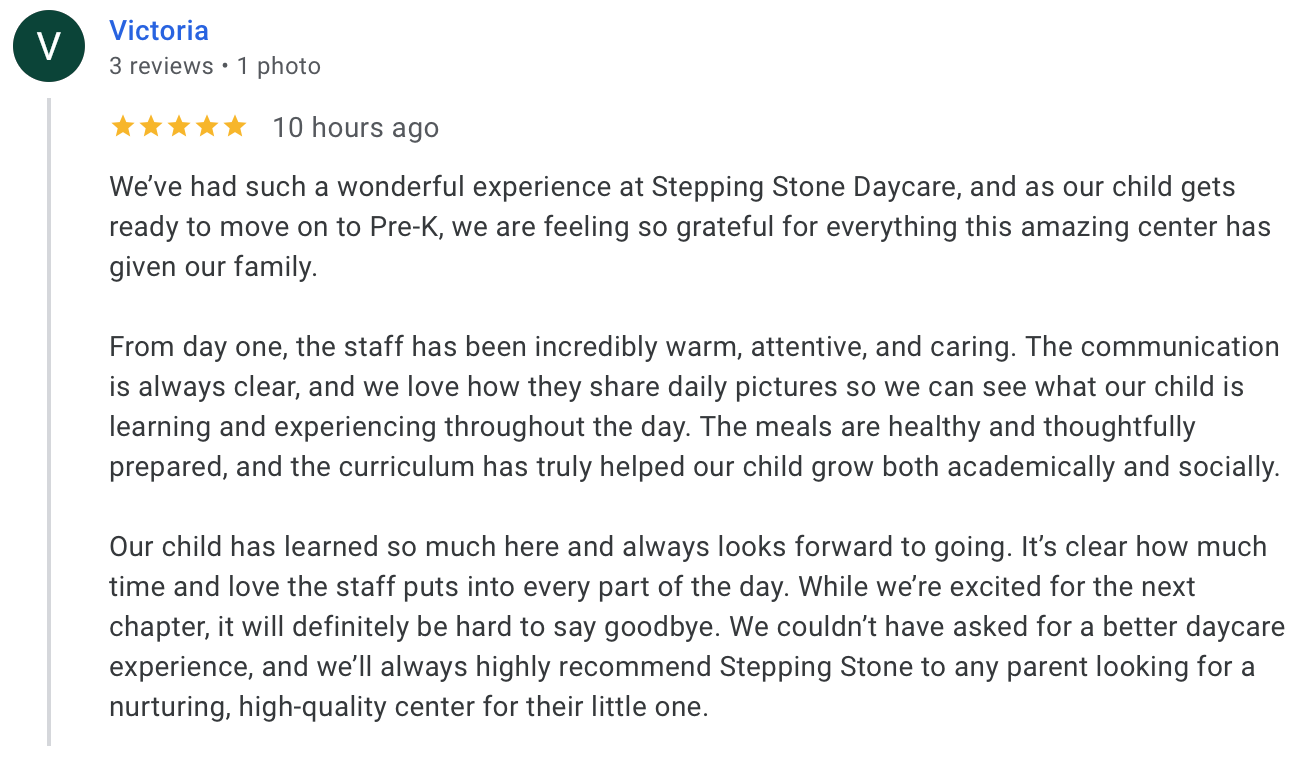Click the '3 reviews' count text
The image size is (1312, 758).
161,67
